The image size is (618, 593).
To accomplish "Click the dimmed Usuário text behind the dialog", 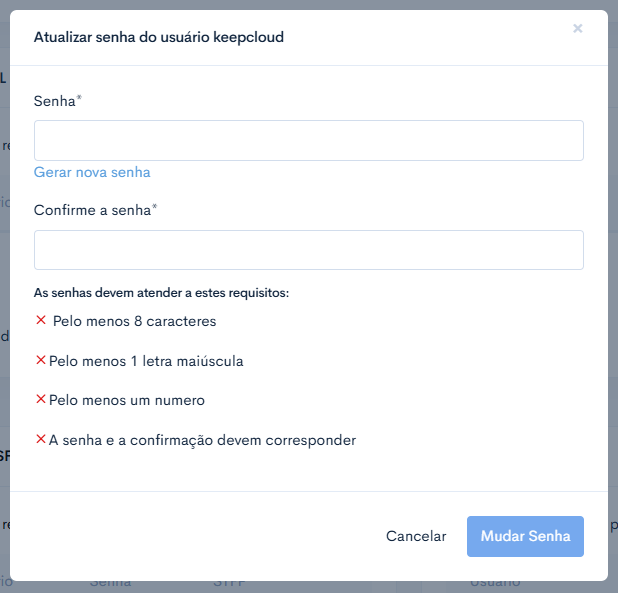I will pyautogui.click(x=495, y=584).
